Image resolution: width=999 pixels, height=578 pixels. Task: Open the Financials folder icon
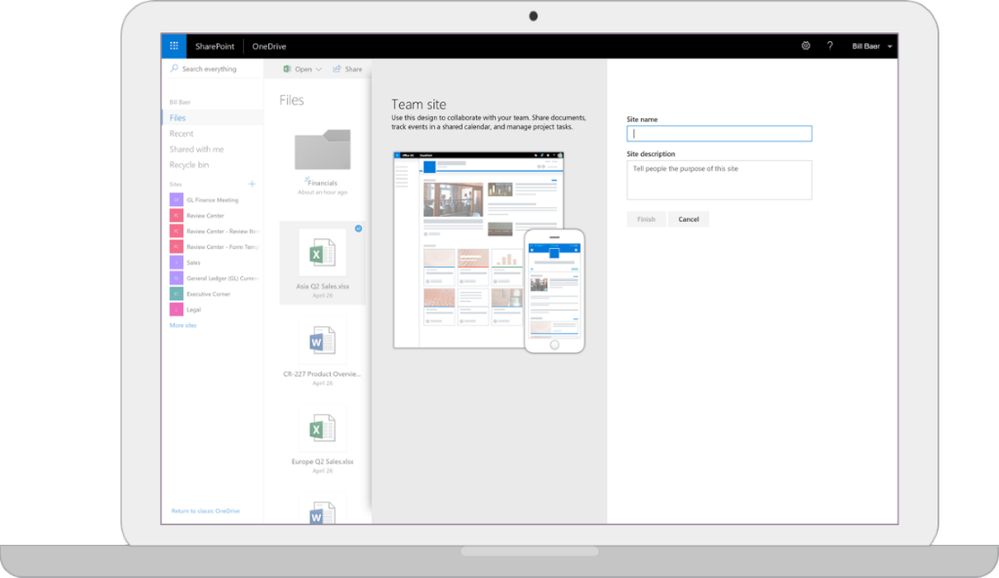[322, 150]
